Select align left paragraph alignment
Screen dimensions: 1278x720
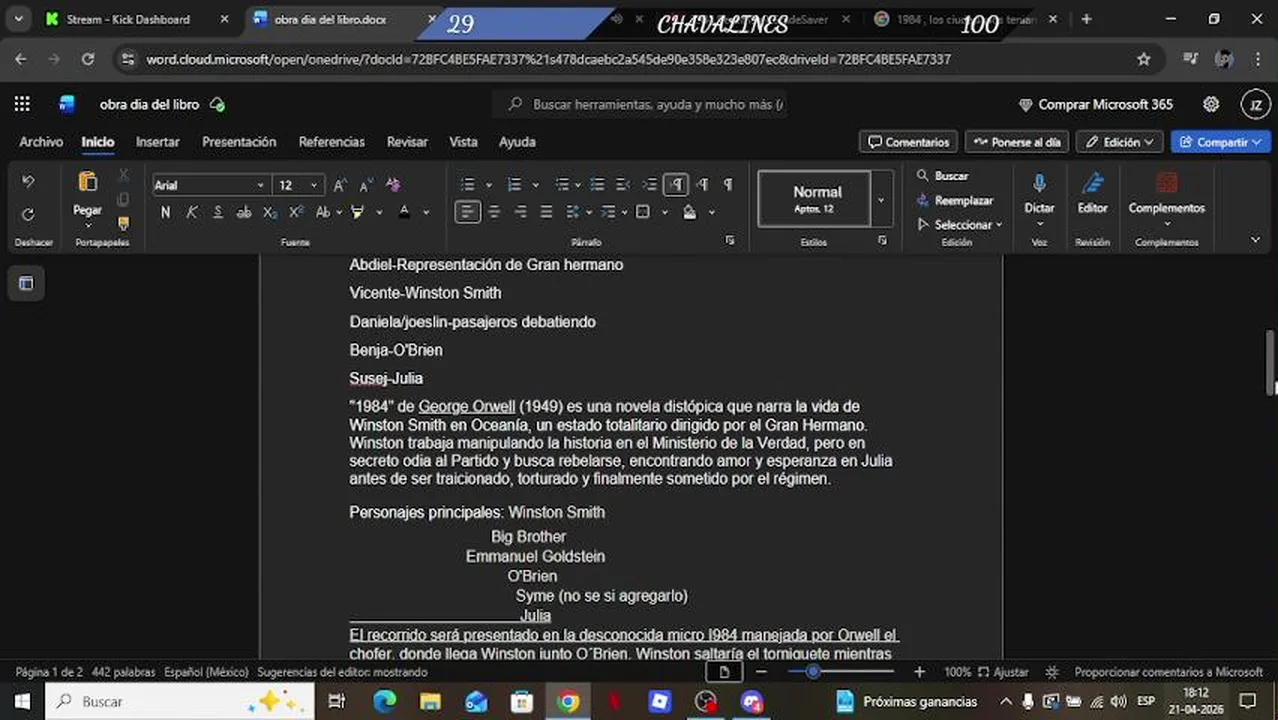pos(467,212)
